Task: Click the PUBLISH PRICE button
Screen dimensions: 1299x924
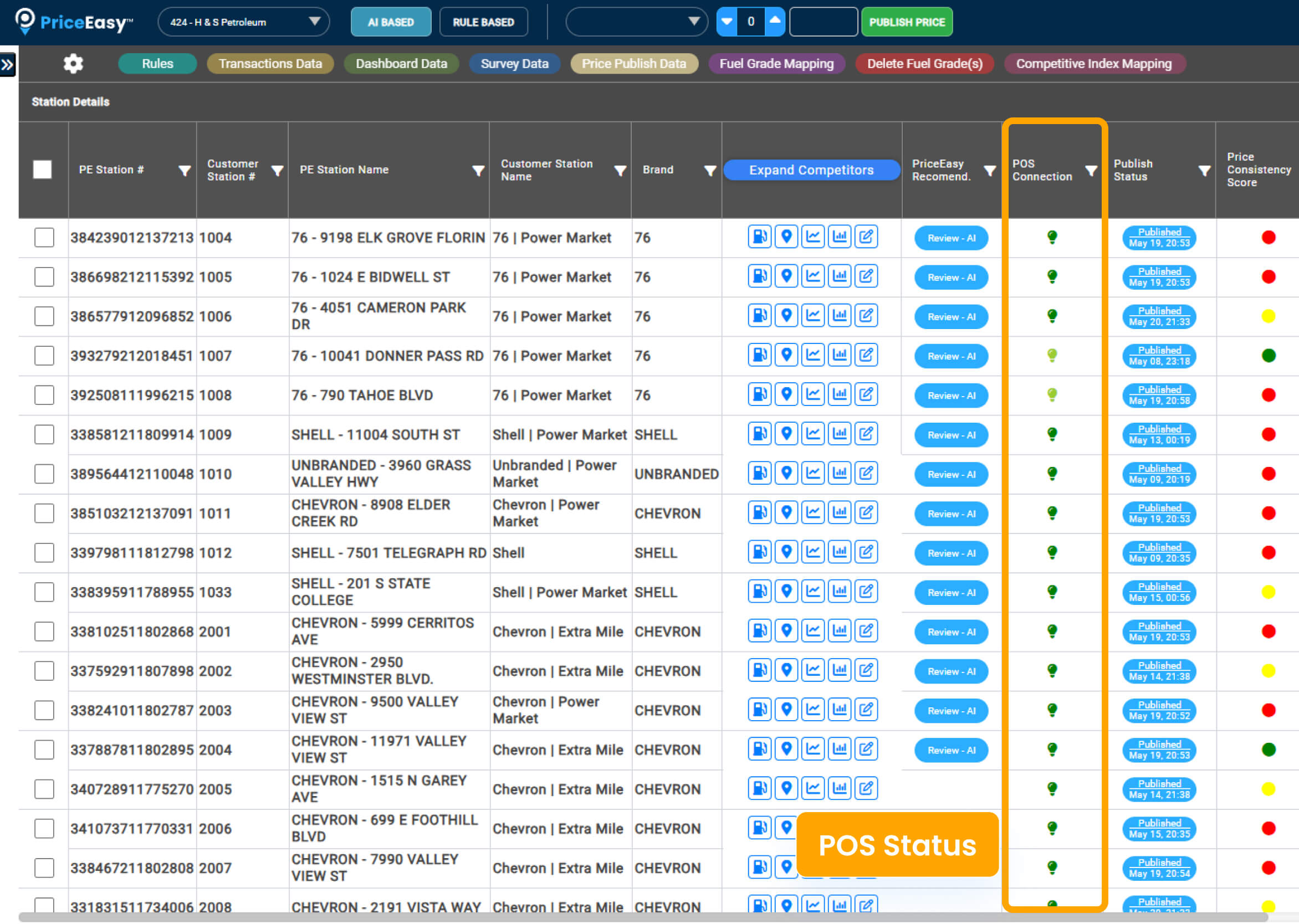Action: (x=907, y=22)
